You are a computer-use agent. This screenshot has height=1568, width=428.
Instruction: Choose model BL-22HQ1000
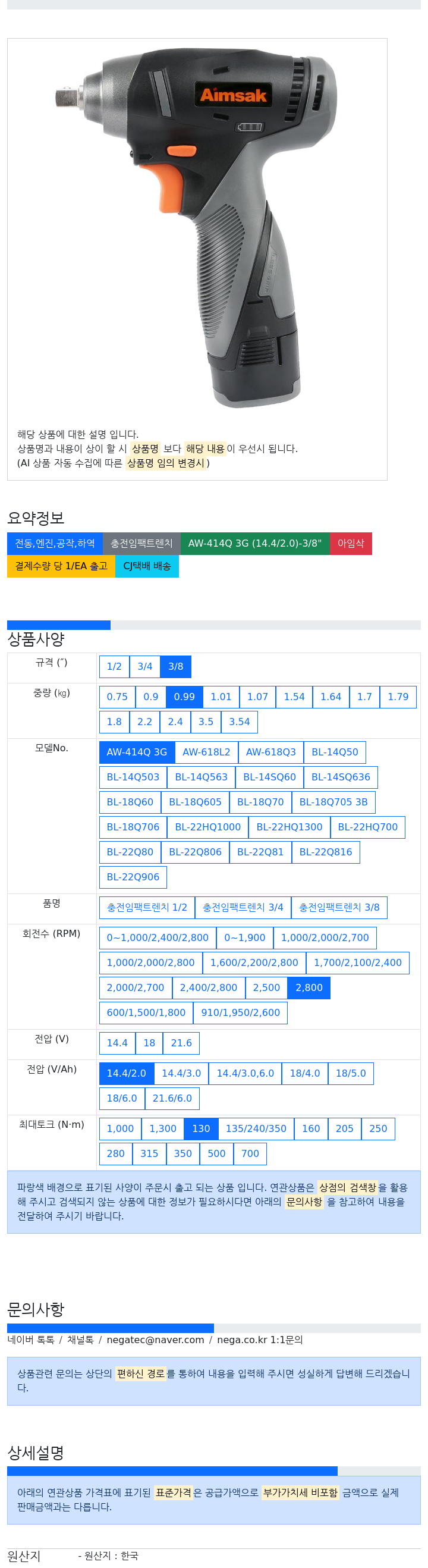pyautogui.click(x=208, y=827)
